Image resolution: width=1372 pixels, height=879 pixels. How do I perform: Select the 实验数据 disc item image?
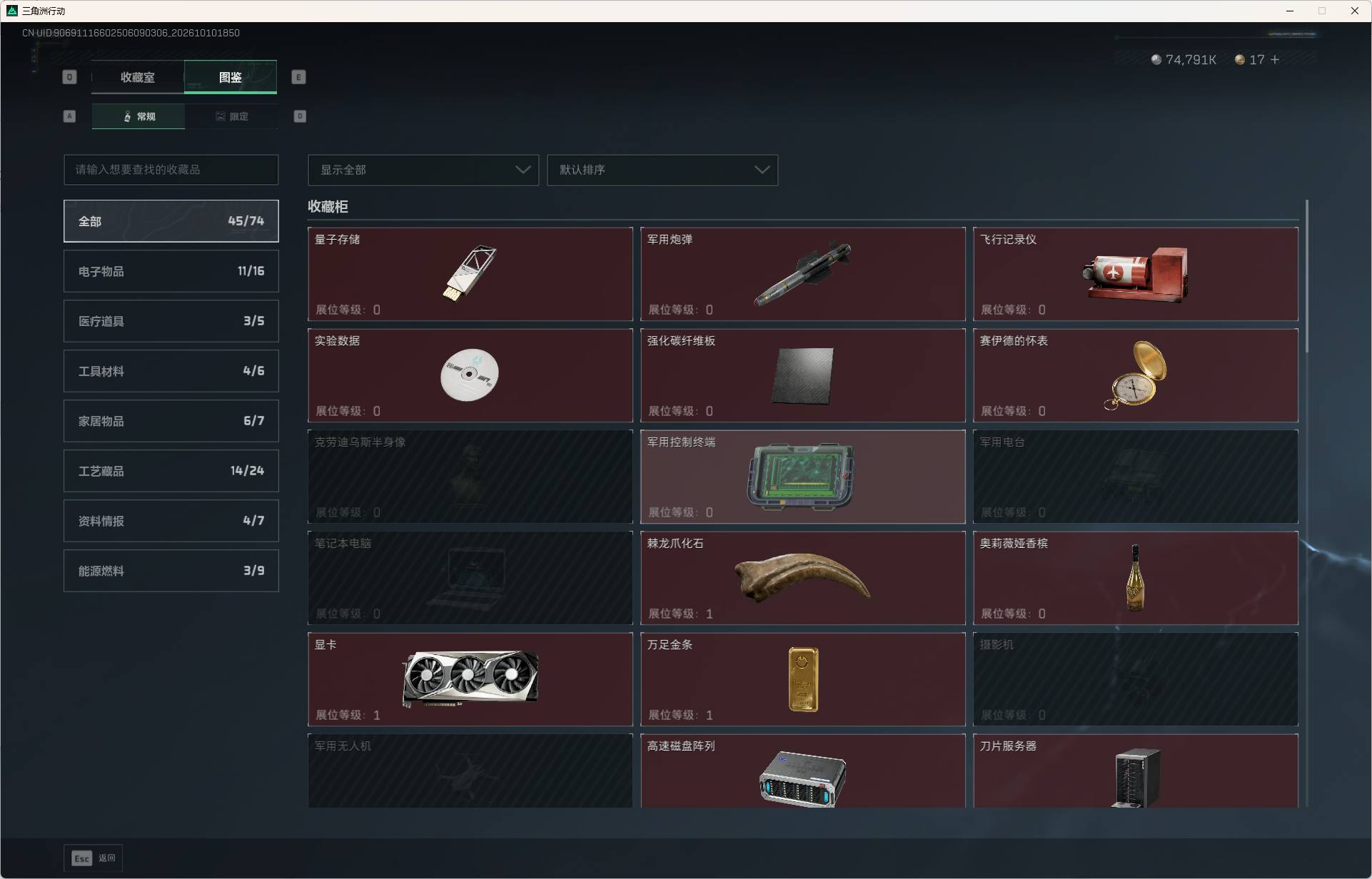[x=469, y=375]
